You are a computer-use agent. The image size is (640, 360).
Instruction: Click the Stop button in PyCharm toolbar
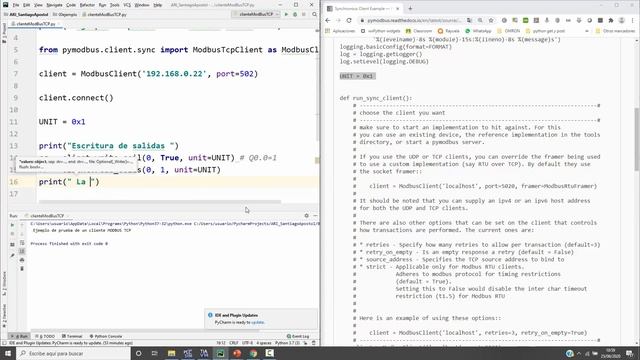coord(304,14)
